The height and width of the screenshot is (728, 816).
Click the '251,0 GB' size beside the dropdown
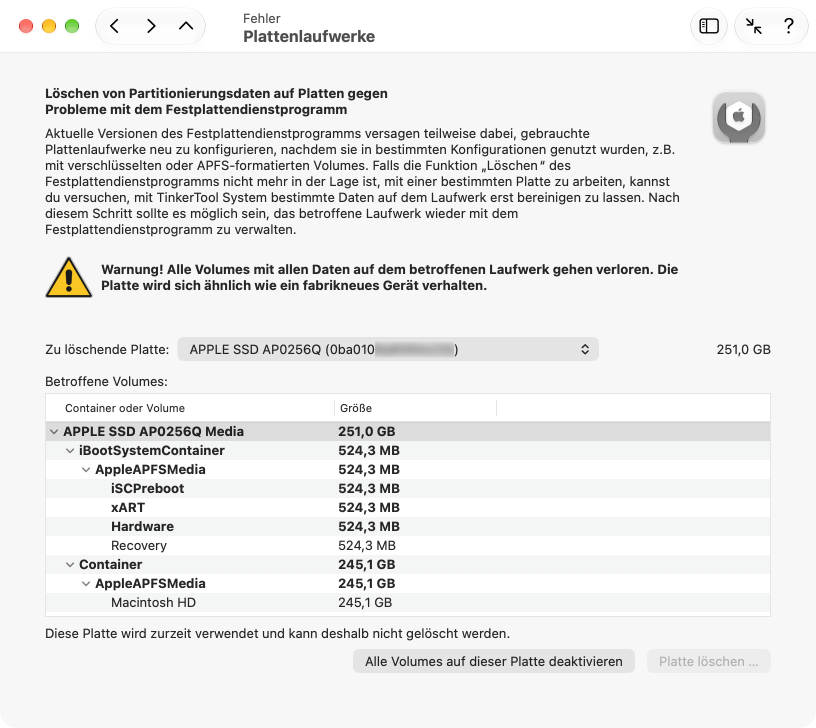743,350
